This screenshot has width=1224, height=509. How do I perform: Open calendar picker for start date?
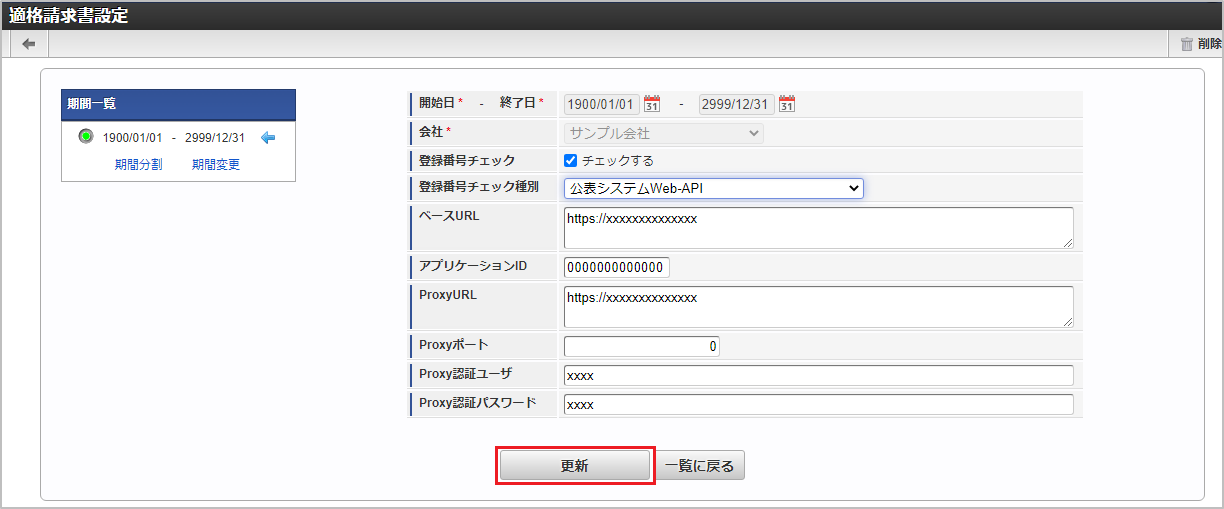[652, 104]
